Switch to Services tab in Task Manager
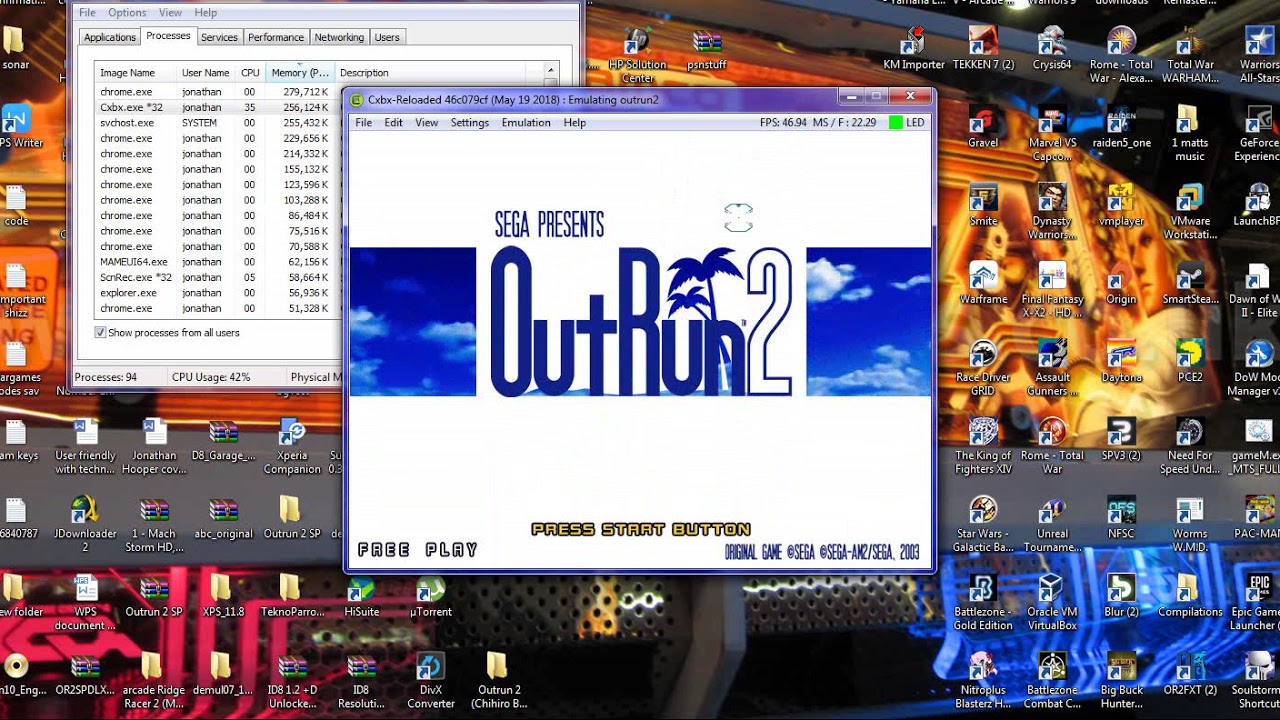This screenshot has height=720, width=1280. click(x=219, y=37)
